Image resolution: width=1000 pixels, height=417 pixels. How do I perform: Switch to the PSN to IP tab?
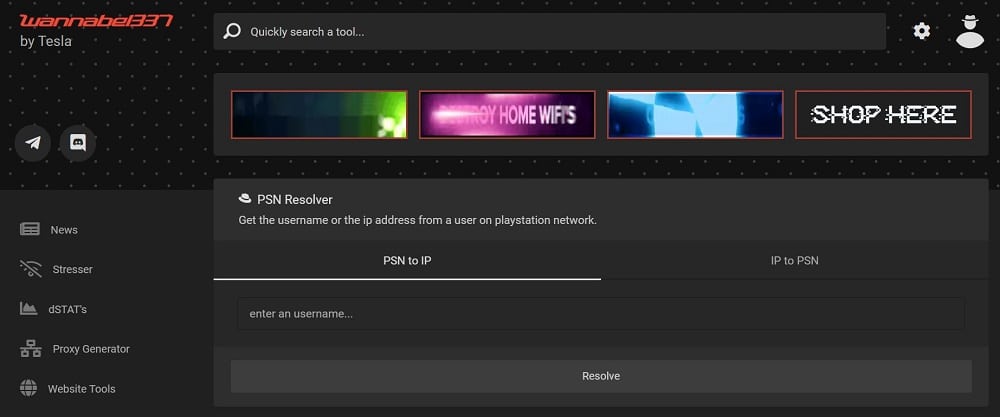[407, 260]
